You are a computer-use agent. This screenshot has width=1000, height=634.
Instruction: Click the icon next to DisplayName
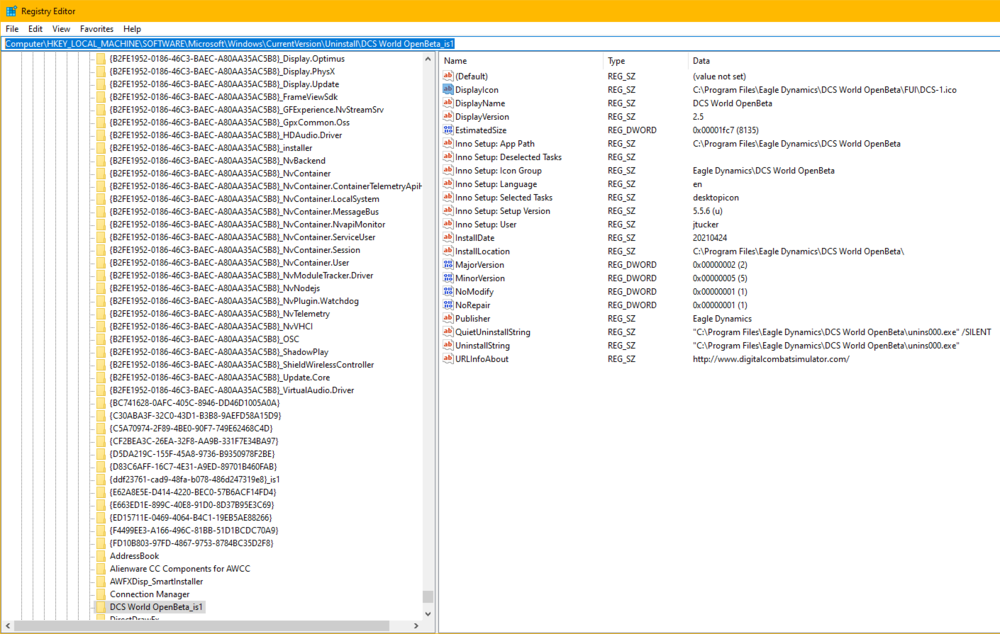tap(448, 103)
